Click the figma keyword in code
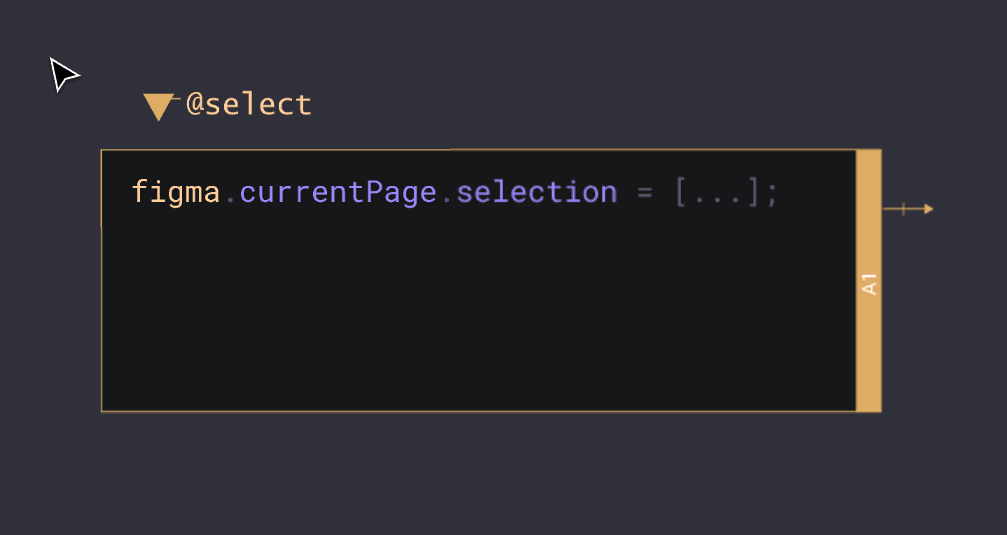 click(x=175, y=192)
